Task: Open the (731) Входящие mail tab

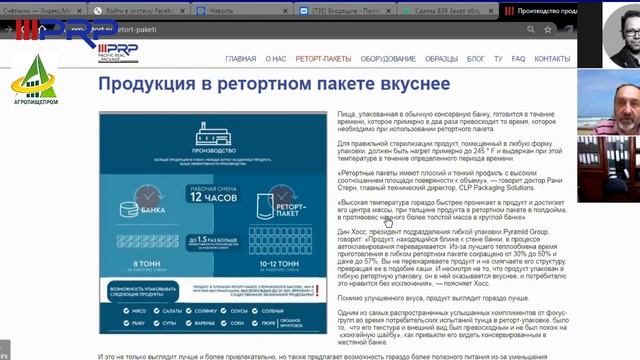Action: 345,11
